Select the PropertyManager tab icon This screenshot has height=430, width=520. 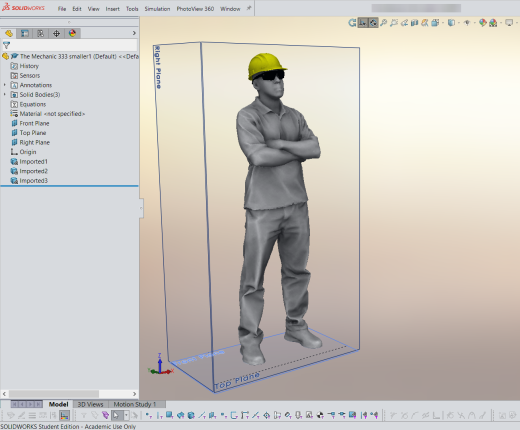pos(25,33)
